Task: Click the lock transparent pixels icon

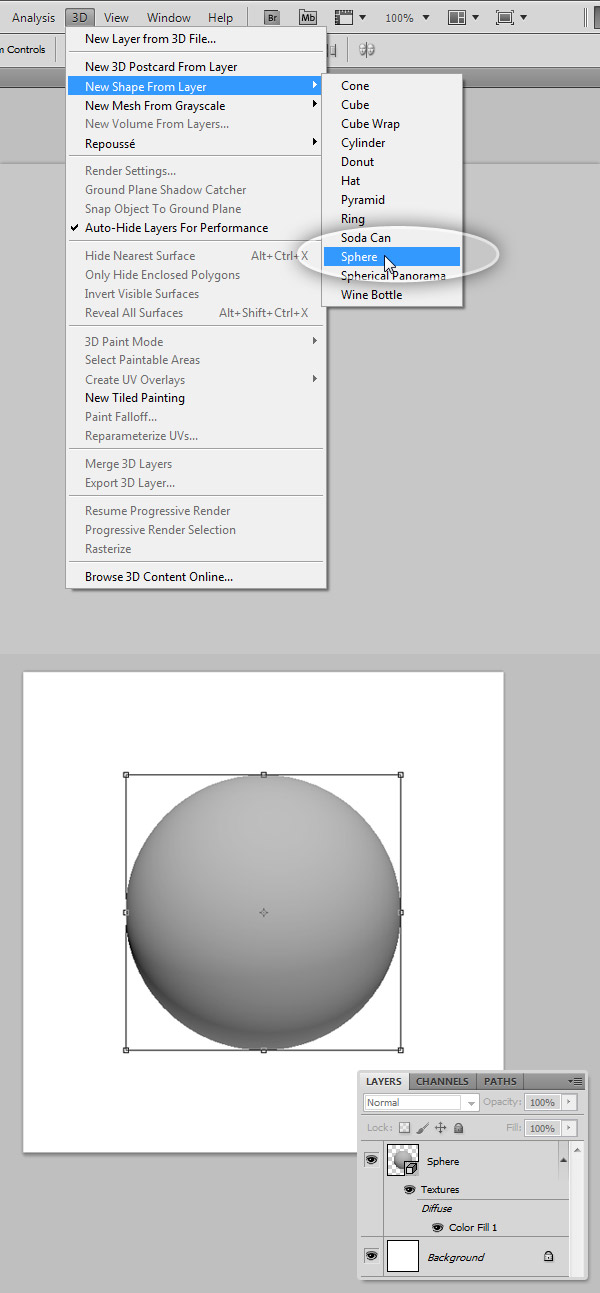Action: tap(405, 1128)
